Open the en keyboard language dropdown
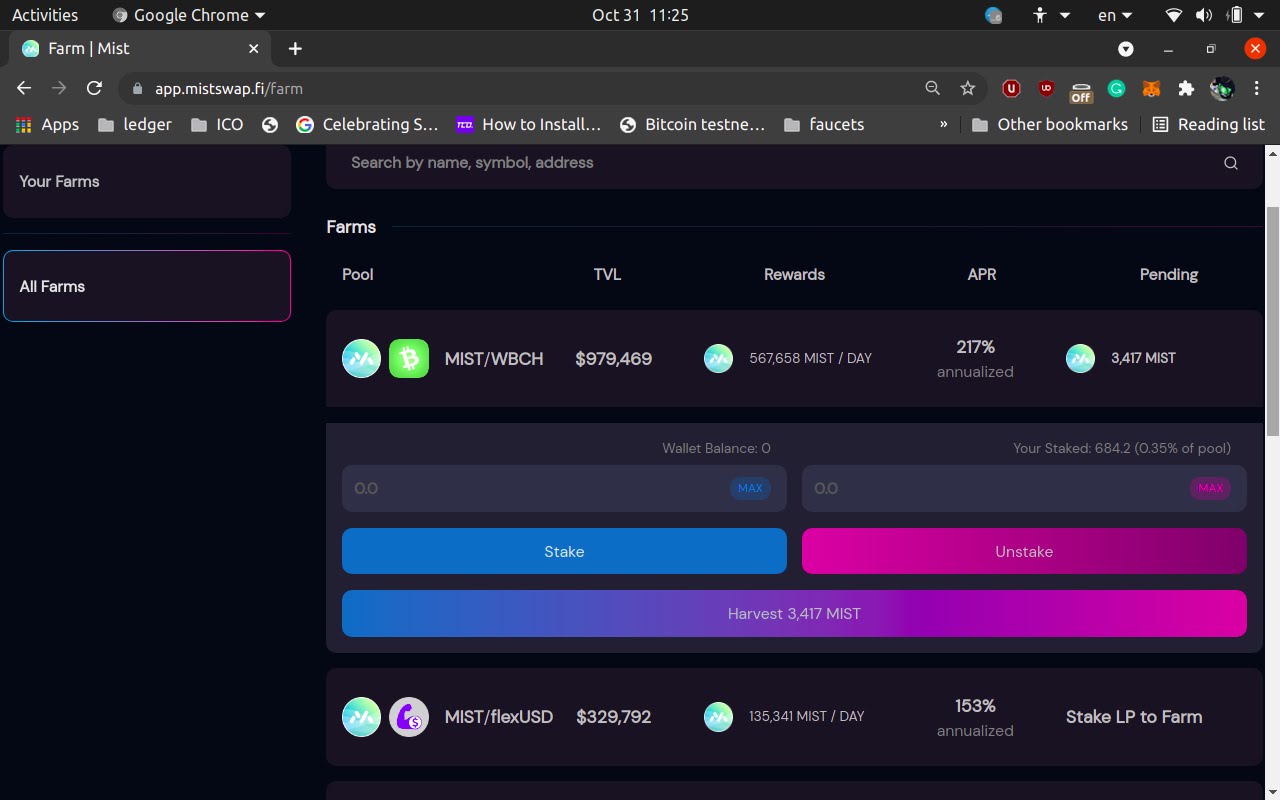The height and width of the screenshot is (800, 1280). coord(1115,15)
